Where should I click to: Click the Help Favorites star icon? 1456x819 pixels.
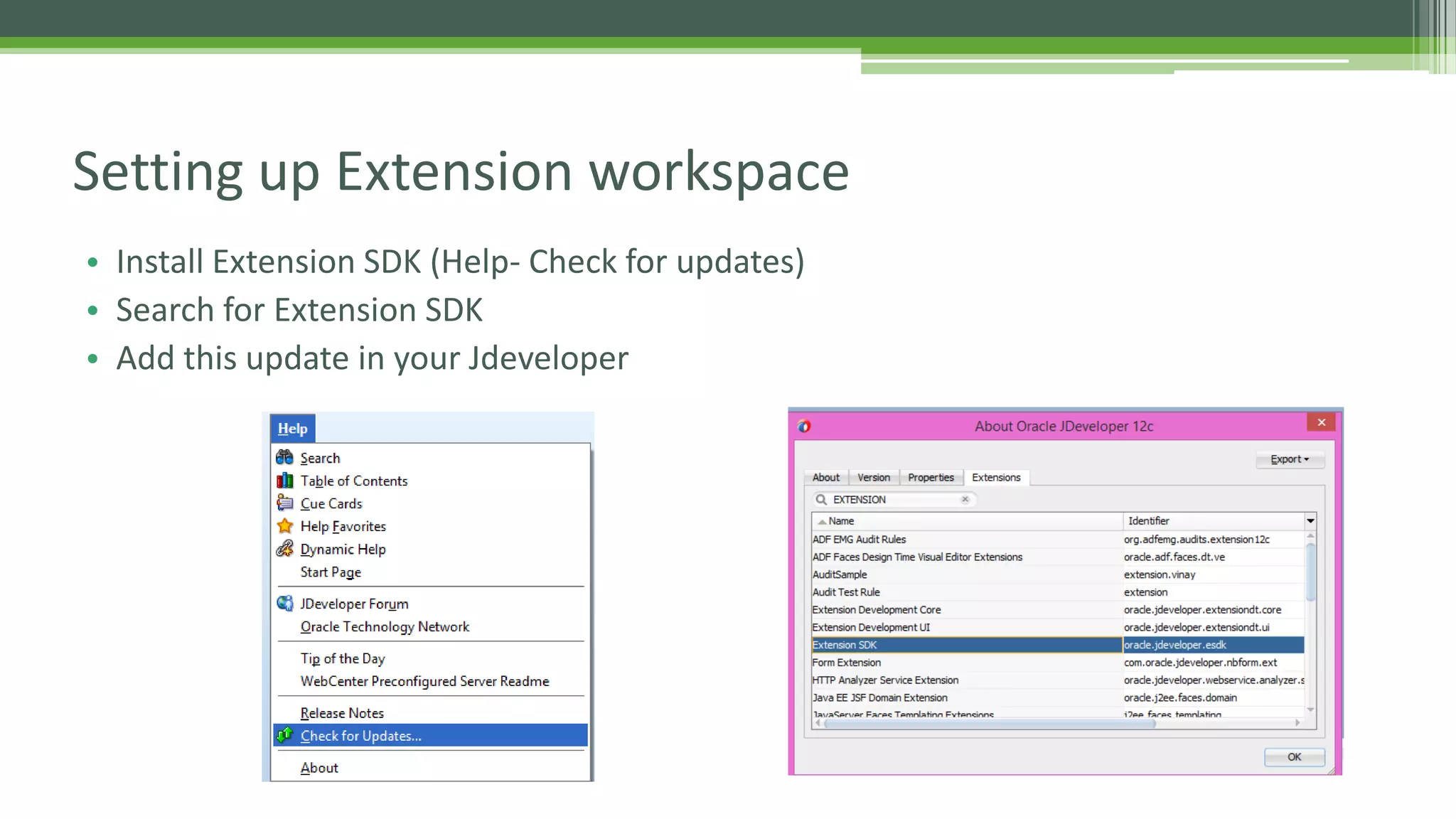tap(284, 526)
